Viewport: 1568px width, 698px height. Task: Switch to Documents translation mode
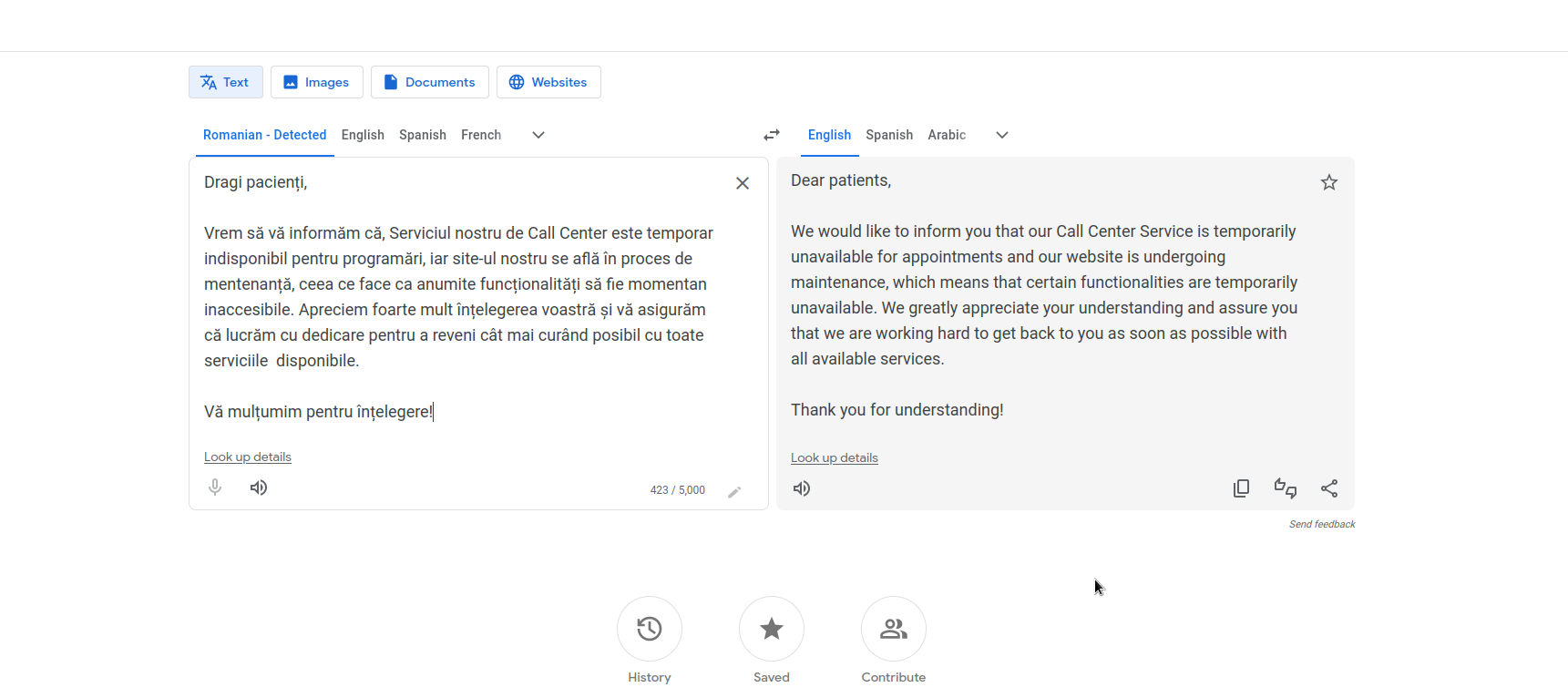[430, 82]
